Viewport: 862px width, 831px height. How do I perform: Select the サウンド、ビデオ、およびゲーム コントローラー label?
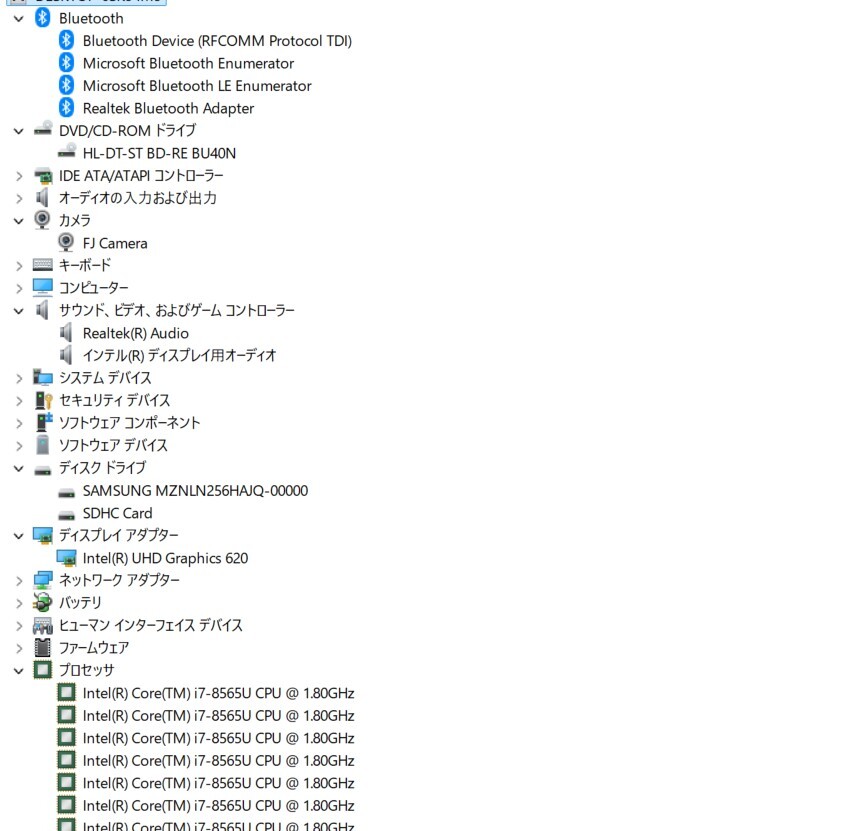[x=177, y=311]
